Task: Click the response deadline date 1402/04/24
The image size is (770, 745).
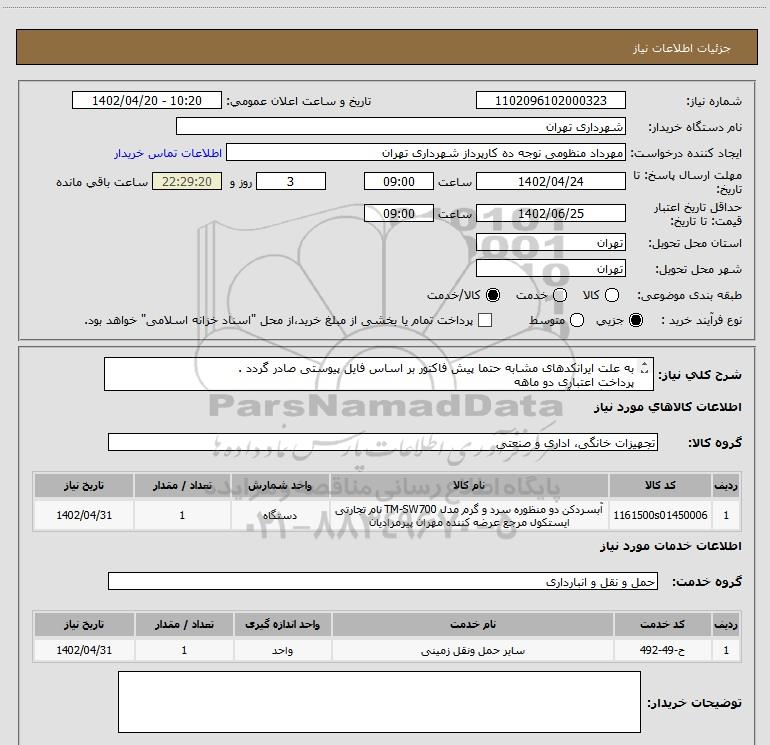Action: click(x=550, y=181)
